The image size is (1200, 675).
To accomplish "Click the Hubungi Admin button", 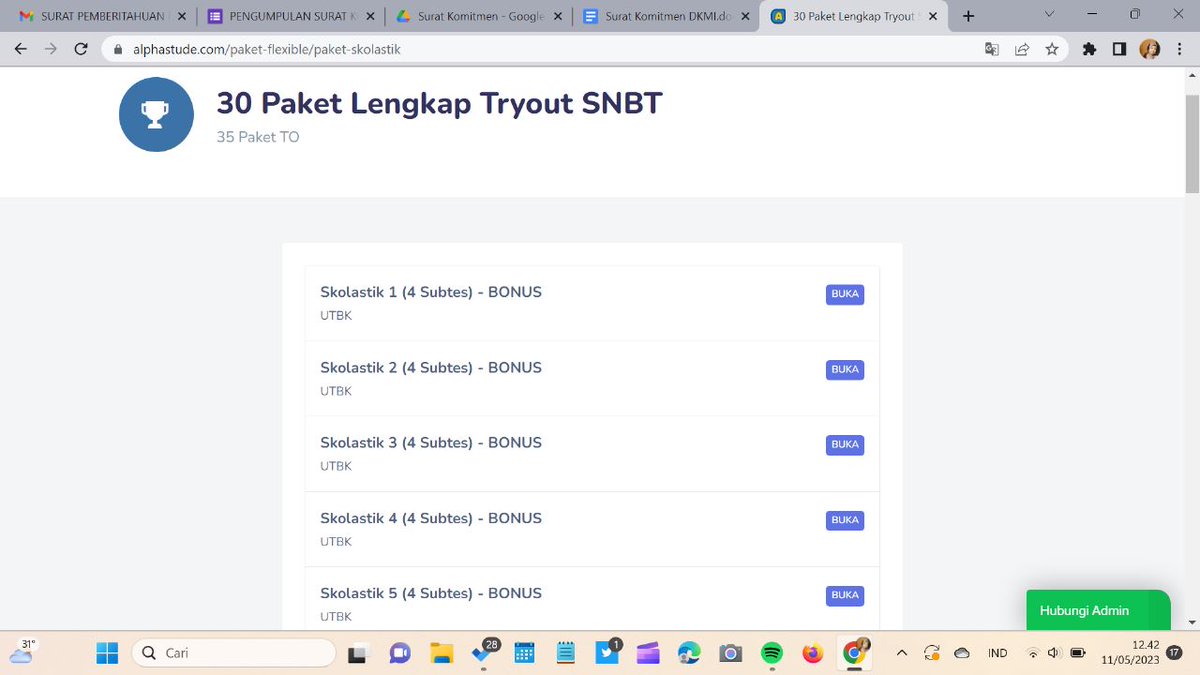I will click(x=1098, y=610).
